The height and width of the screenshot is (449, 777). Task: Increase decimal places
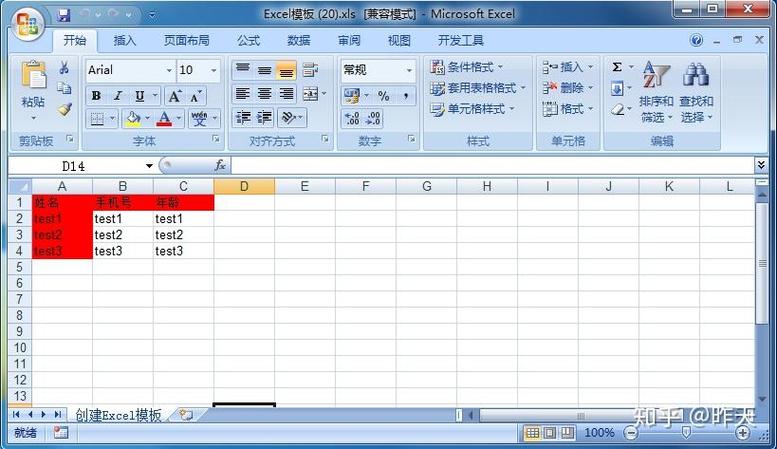(x=352, y=118)
